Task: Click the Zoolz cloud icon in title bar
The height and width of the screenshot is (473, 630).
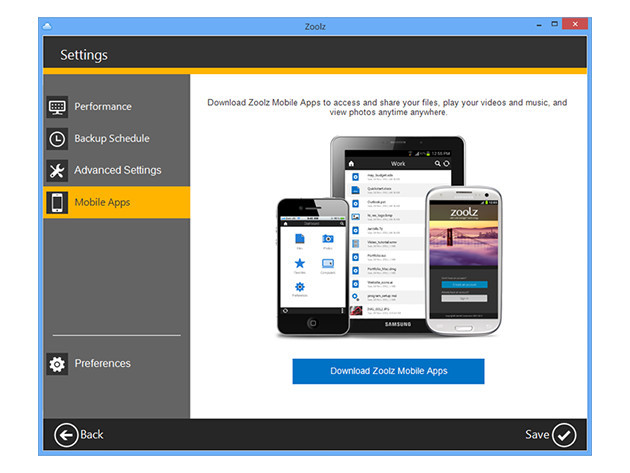Action: coord(50,25)
